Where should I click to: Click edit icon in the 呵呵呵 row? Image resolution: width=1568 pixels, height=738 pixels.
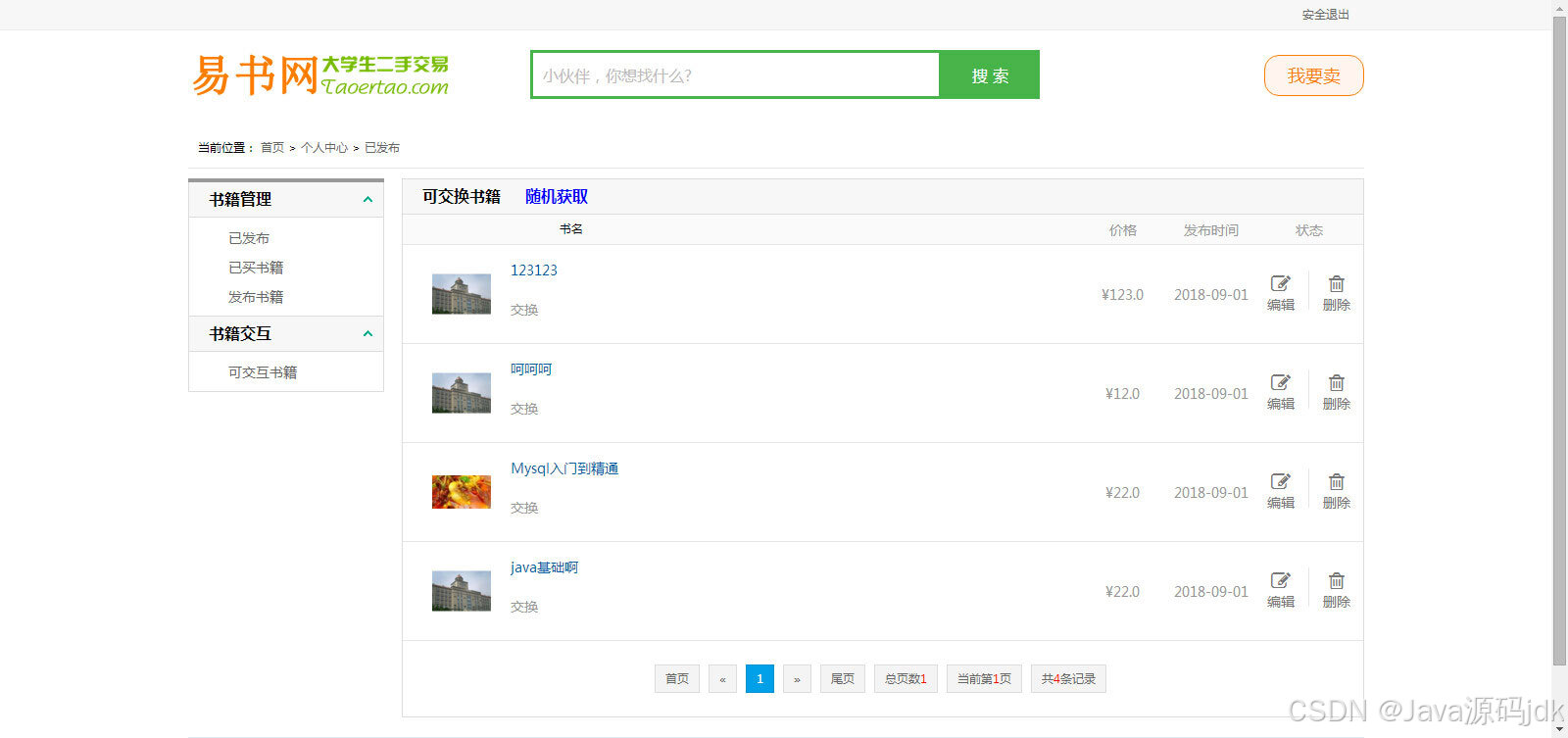coord(1281,382)
